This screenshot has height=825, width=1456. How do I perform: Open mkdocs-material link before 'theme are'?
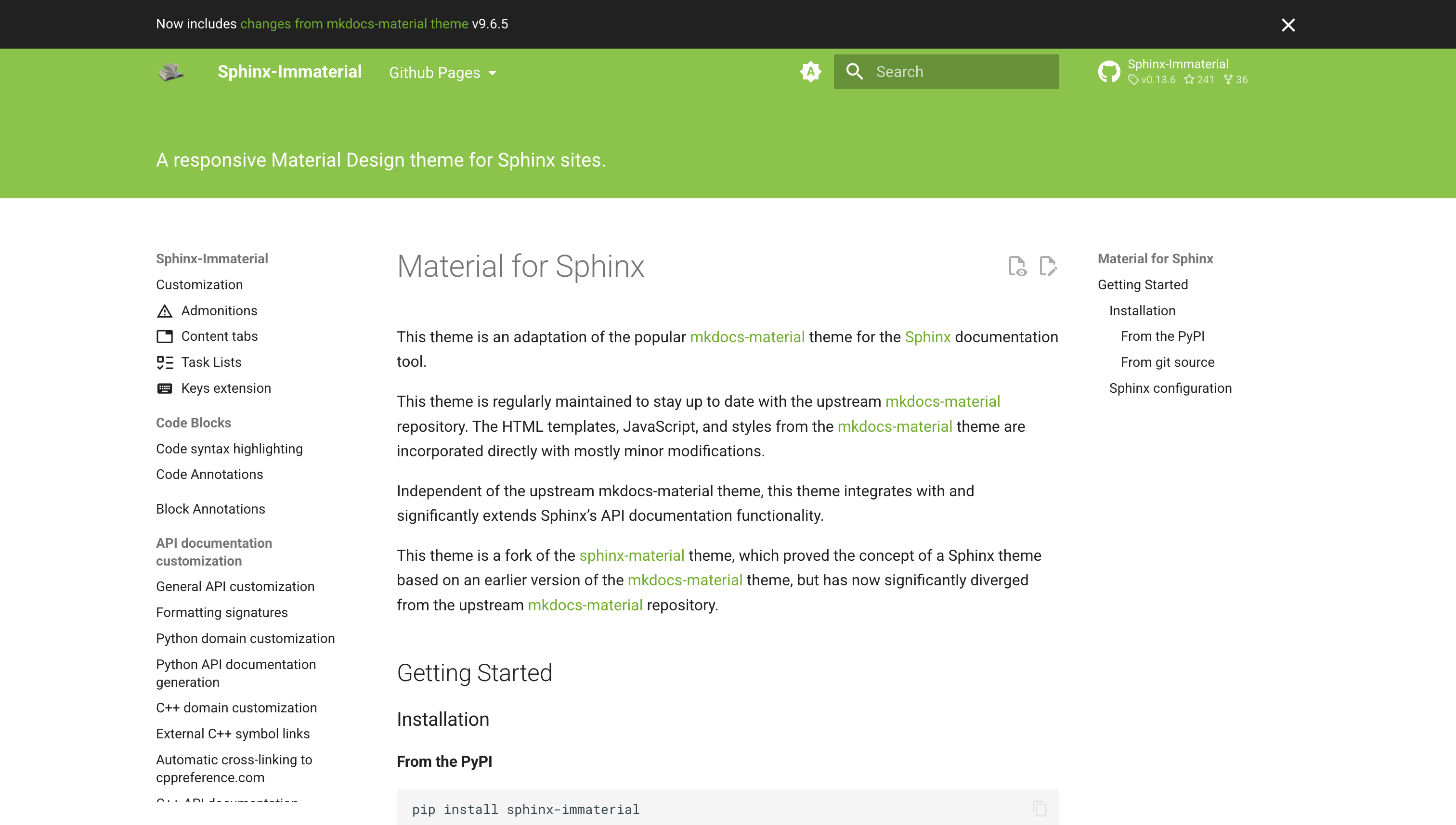pos(895,426)
